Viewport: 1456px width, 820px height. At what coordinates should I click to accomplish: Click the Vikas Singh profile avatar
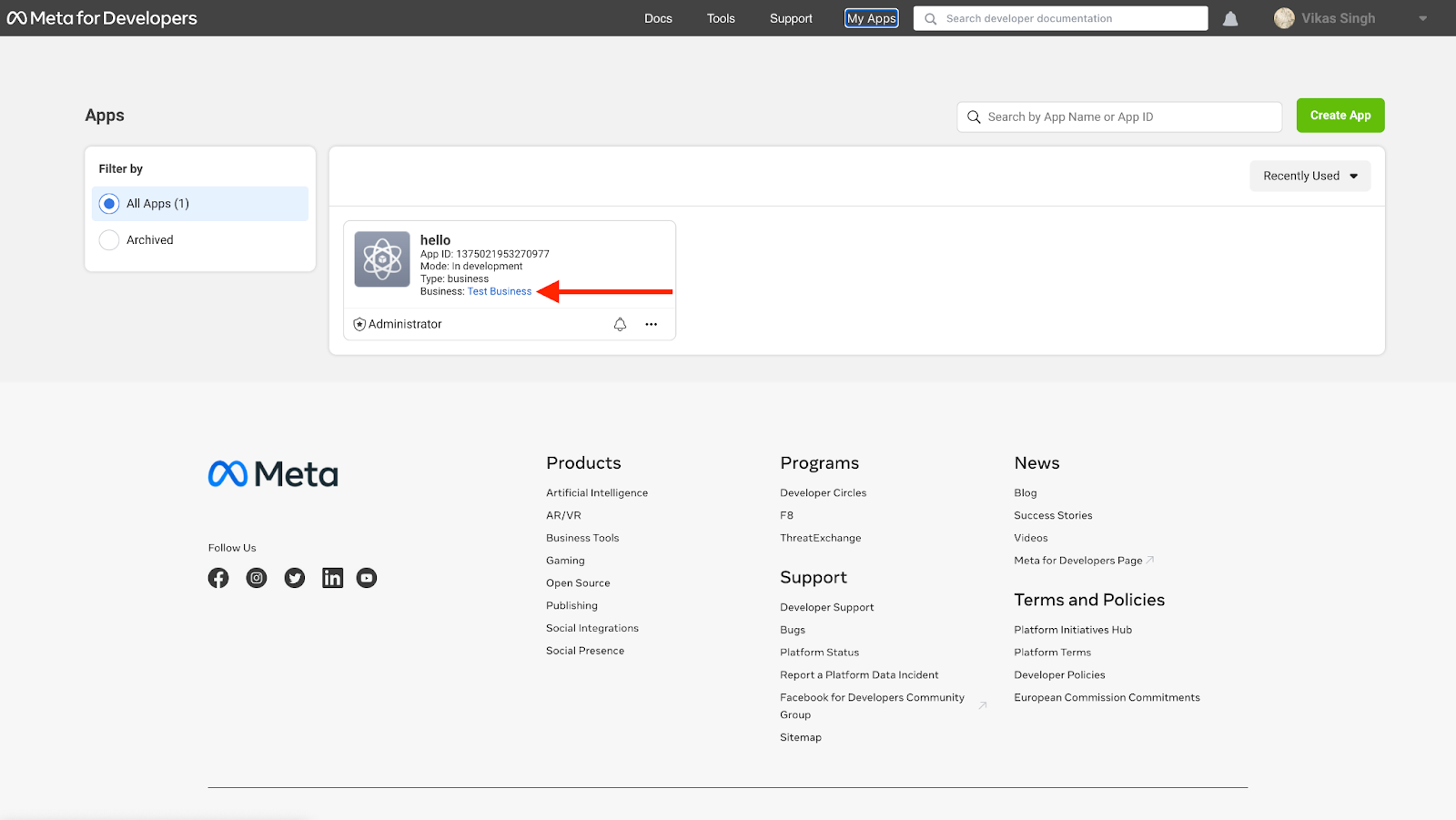click(1284, 18)
